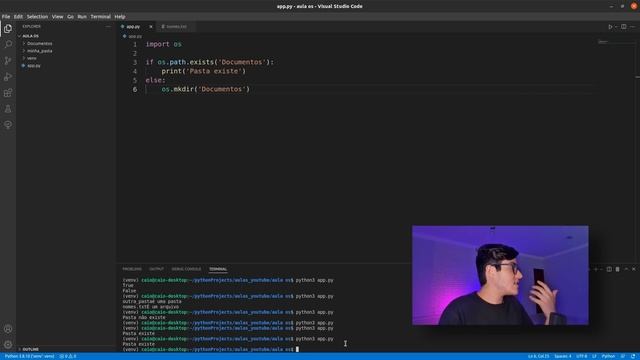Screen dimensions: 640x360
Task: Open the File menu
Action: click(x=6, y=17)
